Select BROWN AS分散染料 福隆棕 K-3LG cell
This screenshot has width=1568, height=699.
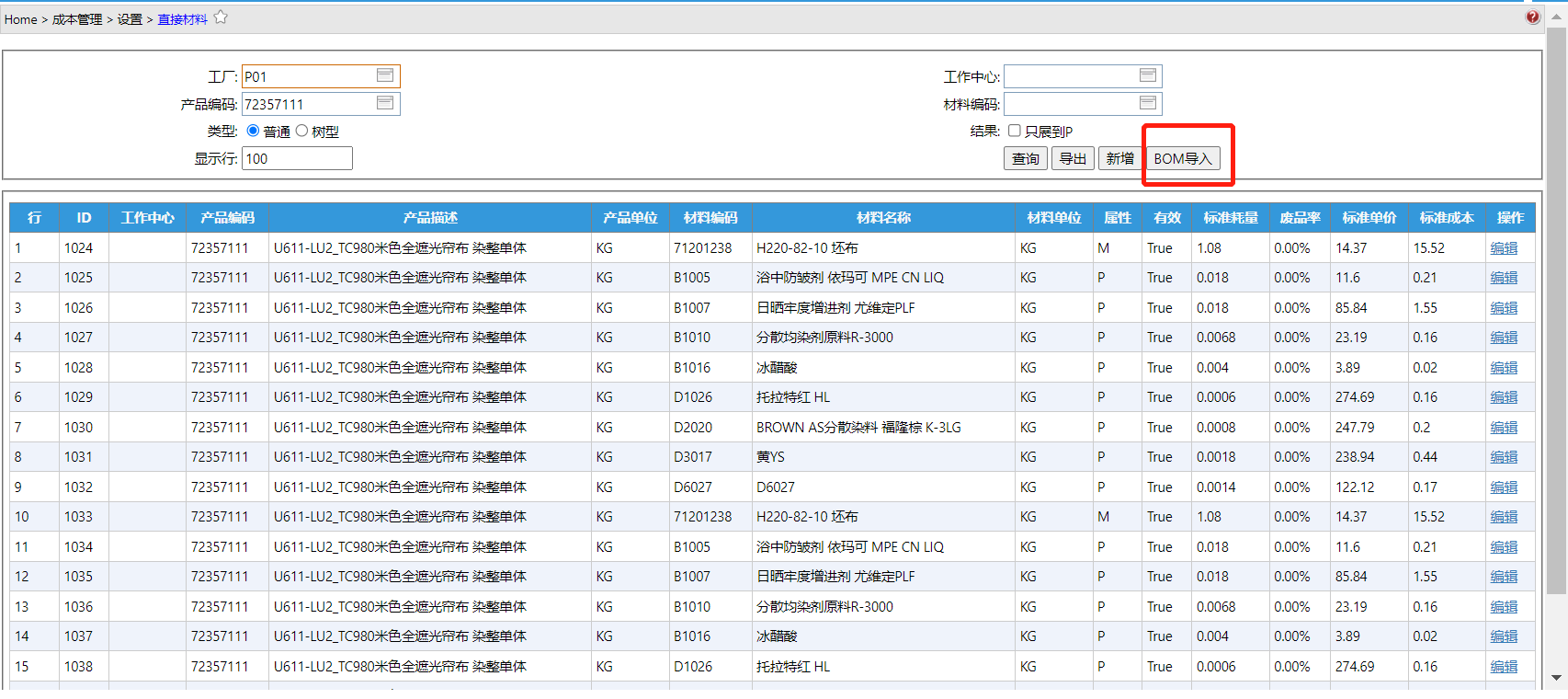point(883,428)
